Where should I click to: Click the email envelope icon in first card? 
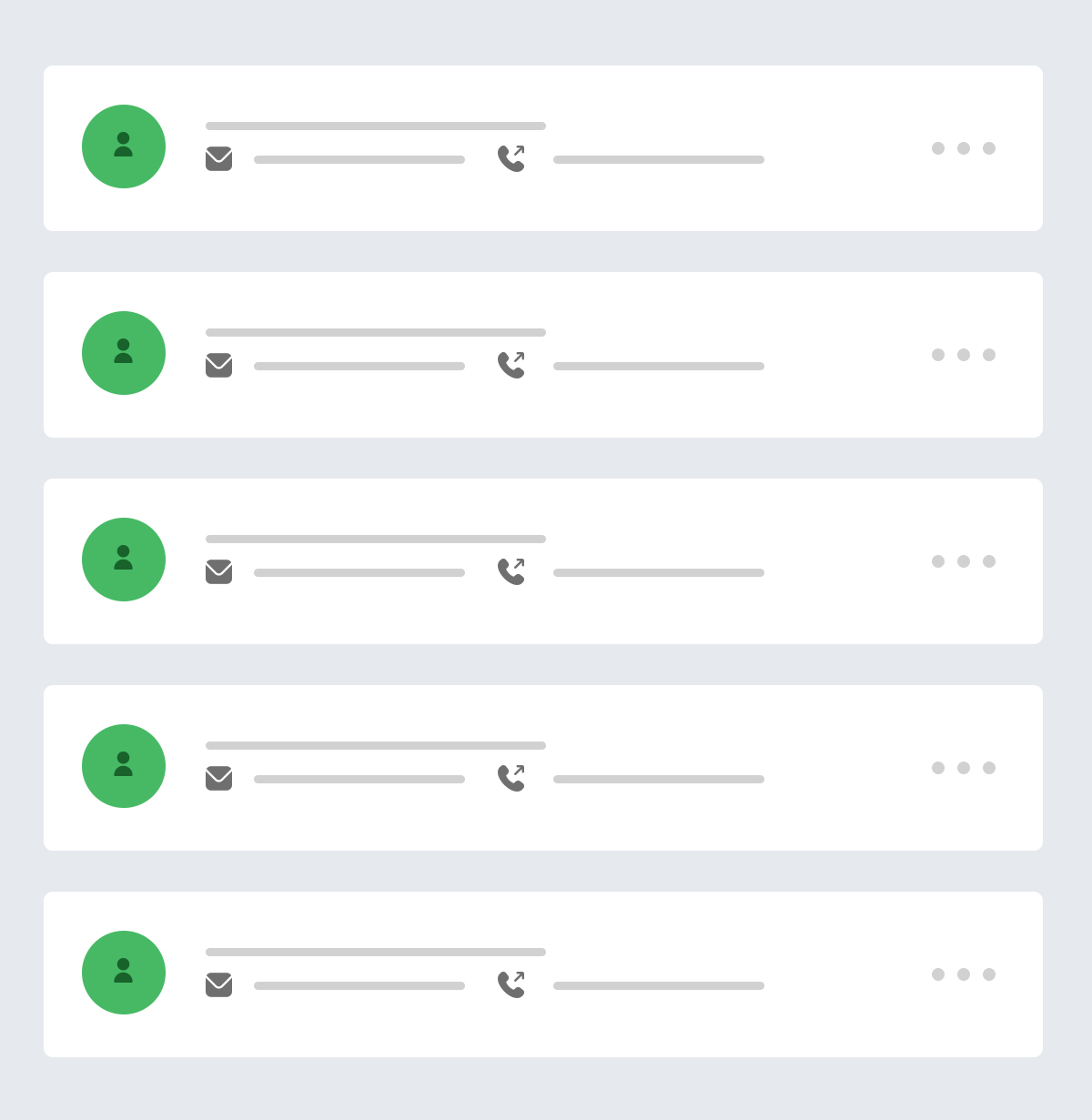tap(218, 158)
